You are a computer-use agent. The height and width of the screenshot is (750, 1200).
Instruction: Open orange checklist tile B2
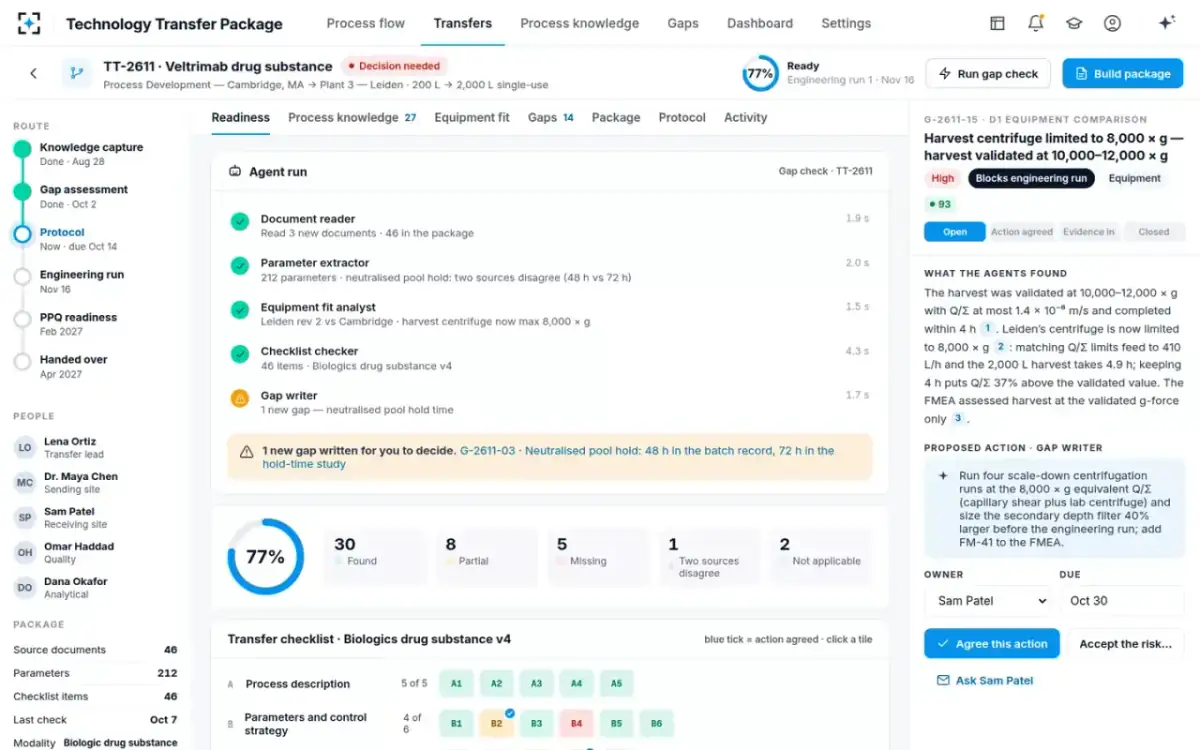point(496,723)
